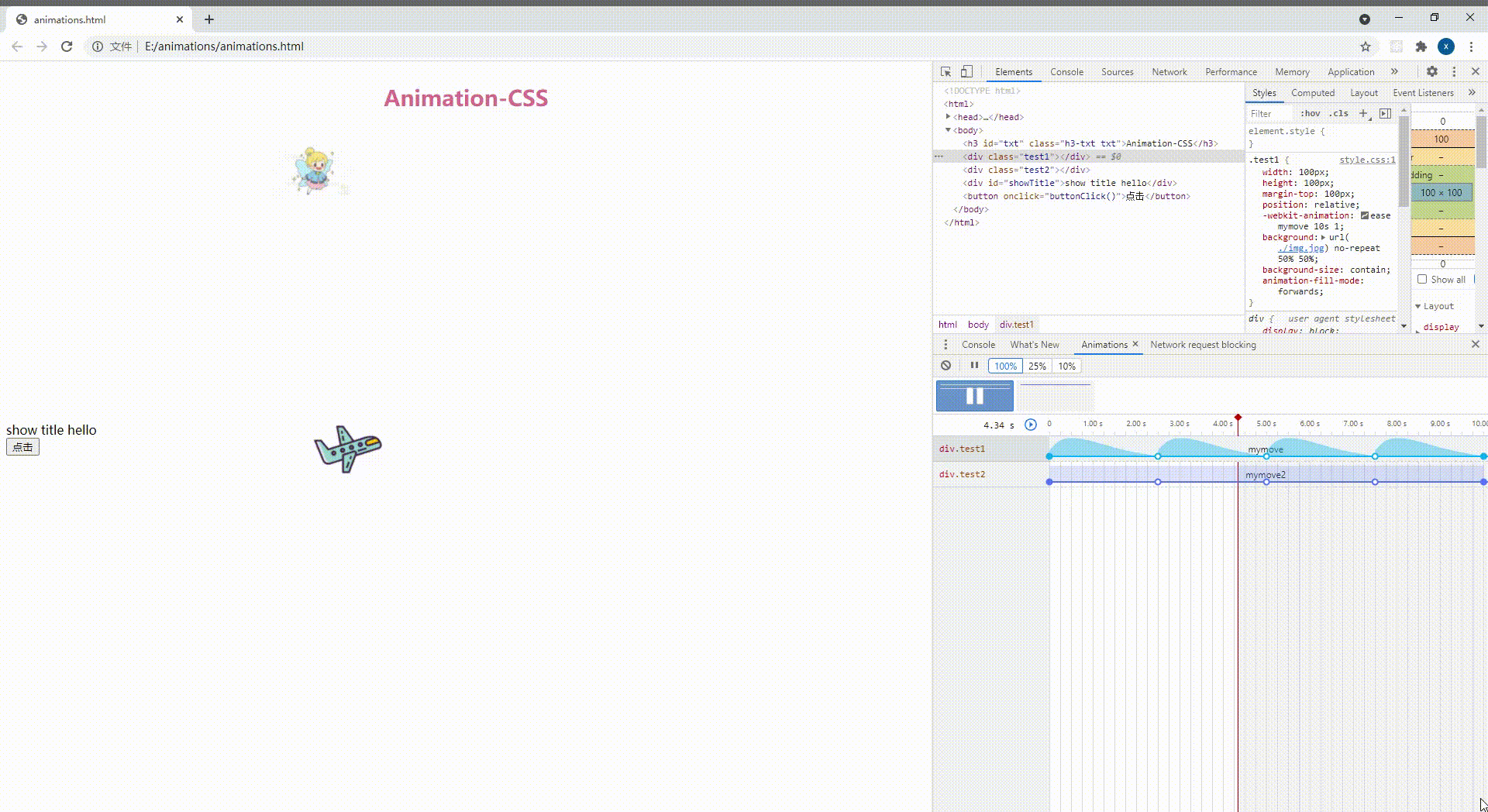Toggle the device toolbar icon

point(966,71)
